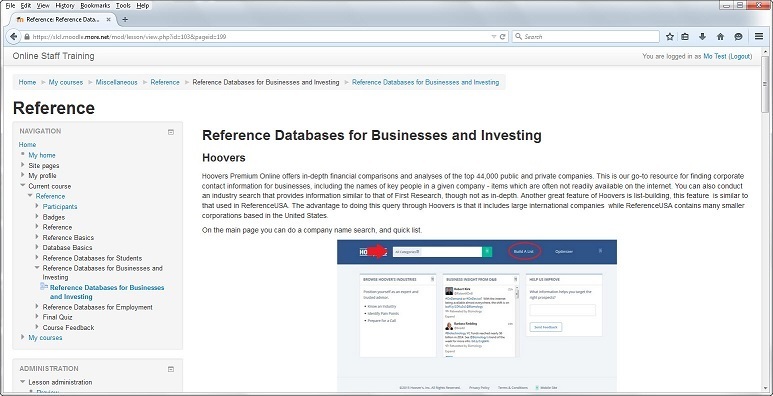
Task: Open the Reference course link in tree
Action: click(x=50, y=196)
